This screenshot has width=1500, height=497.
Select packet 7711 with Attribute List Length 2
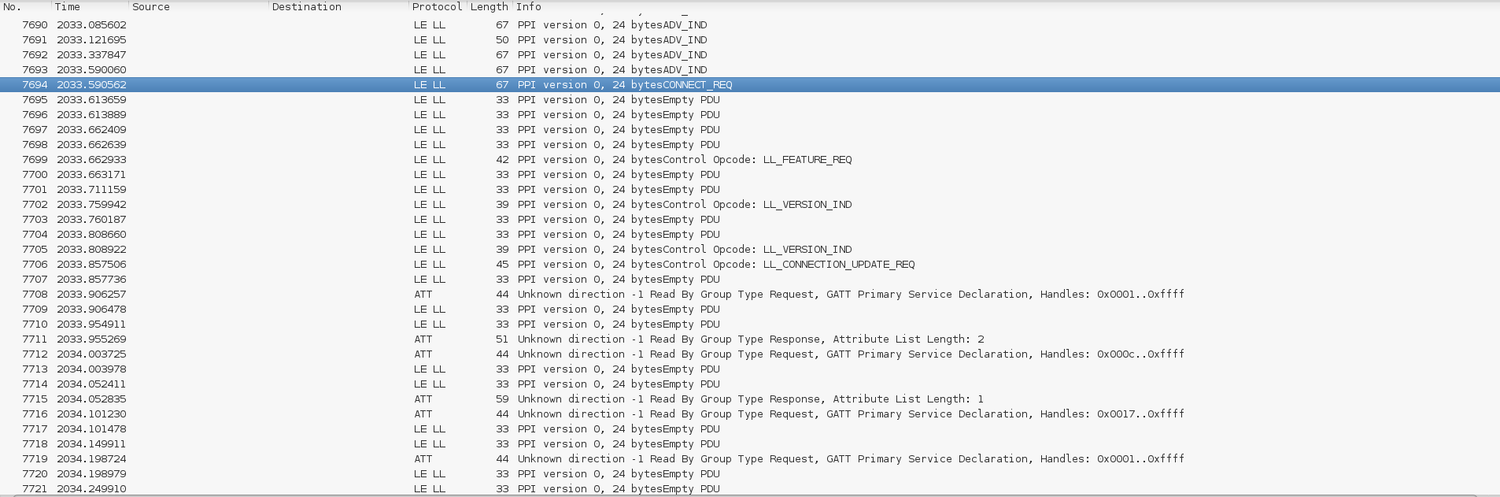(750, 340)
